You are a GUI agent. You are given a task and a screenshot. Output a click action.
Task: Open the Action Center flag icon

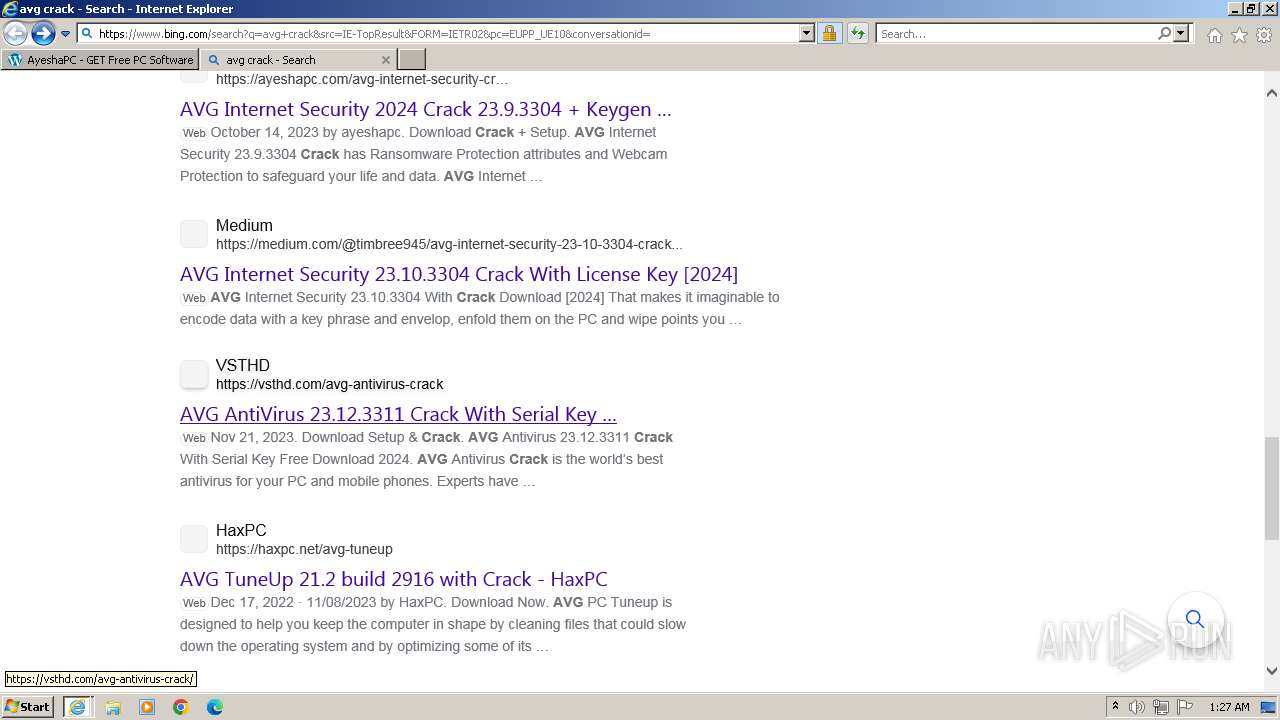(x=1185, y=707)
